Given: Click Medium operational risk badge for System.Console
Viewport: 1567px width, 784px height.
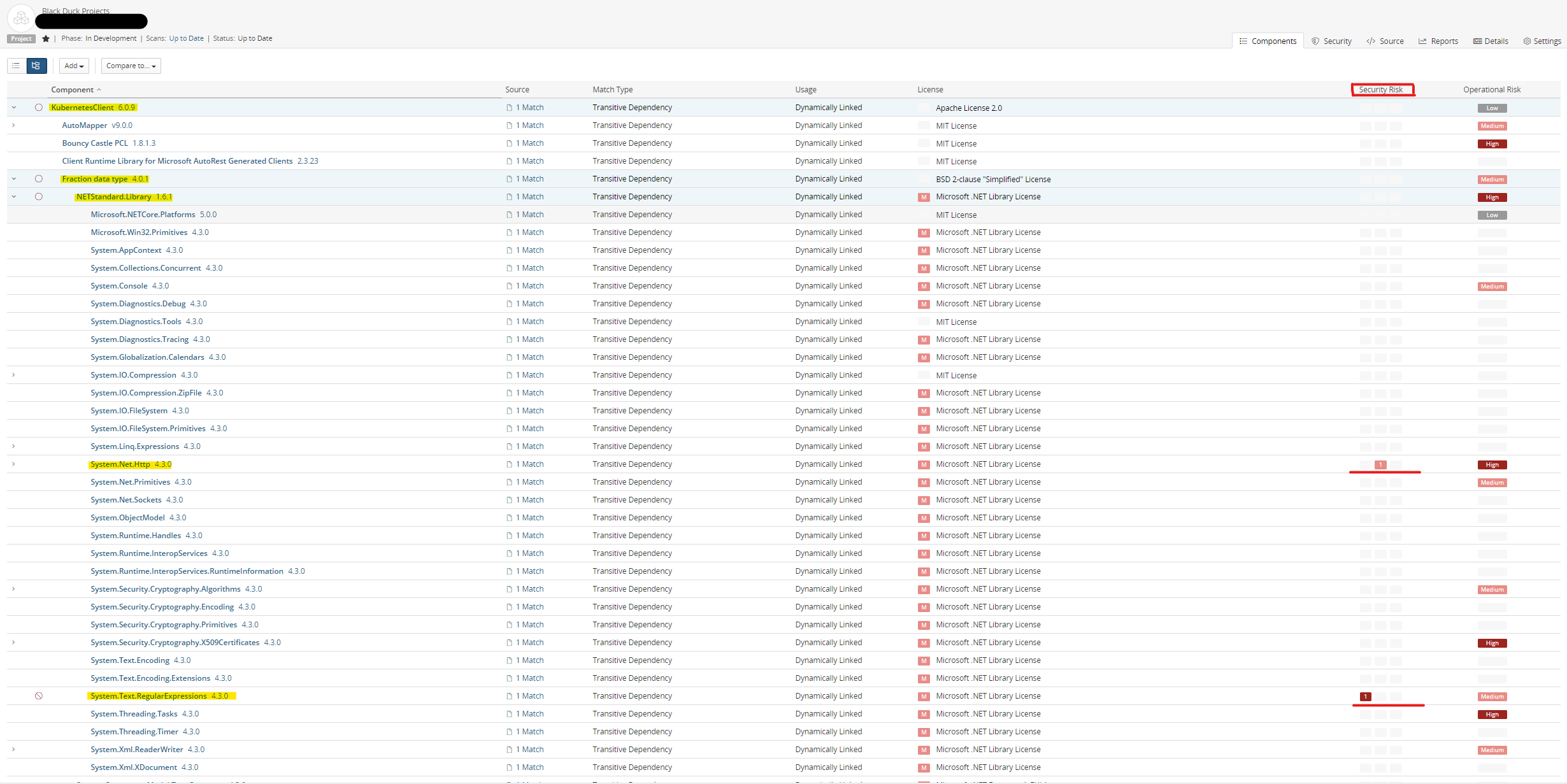Looking at the screenshot, I should point(1492,287).
